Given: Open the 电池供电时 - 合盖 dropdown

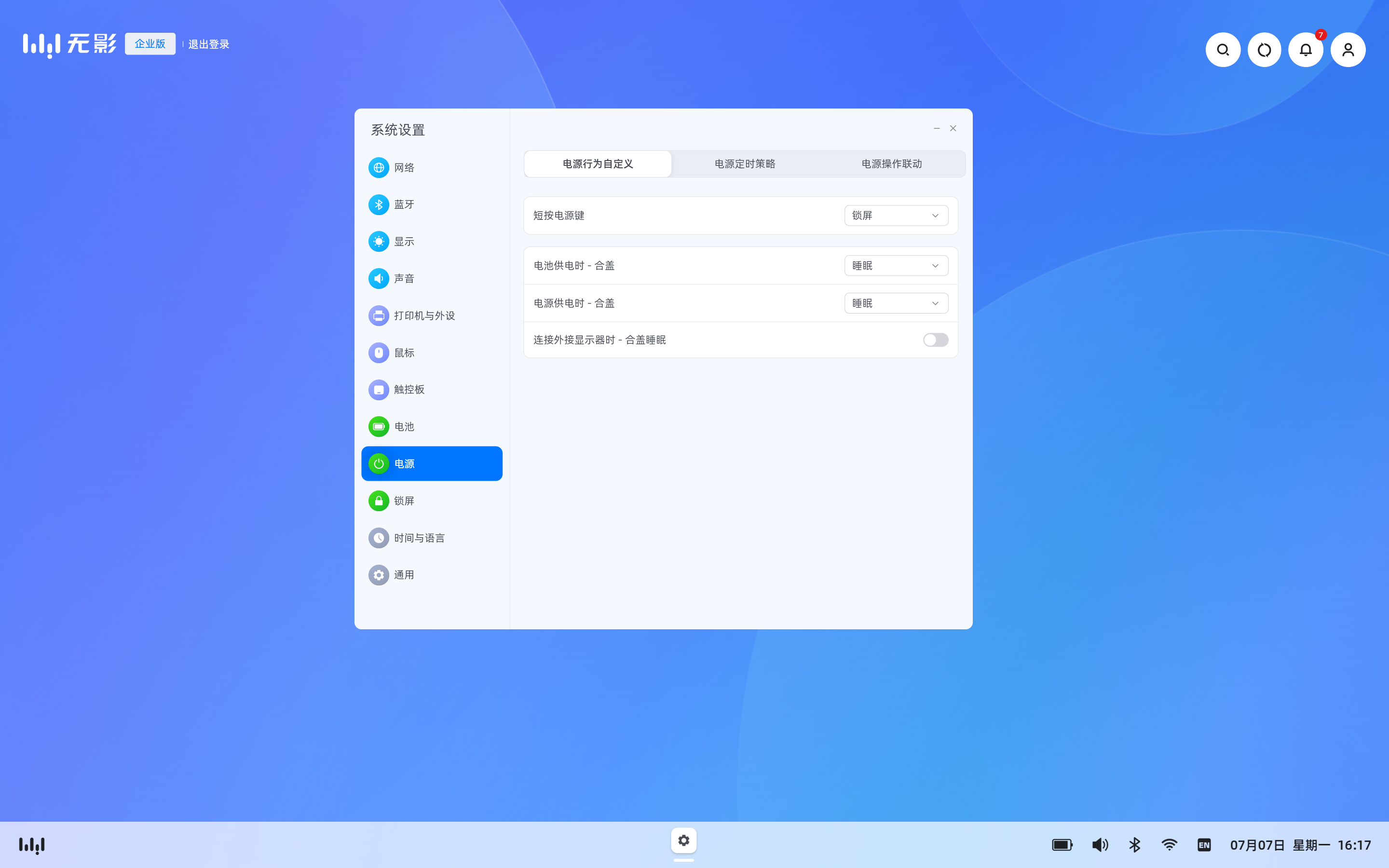Looking at the screenshot, I should pyautogui.click(x=896, y=266).
